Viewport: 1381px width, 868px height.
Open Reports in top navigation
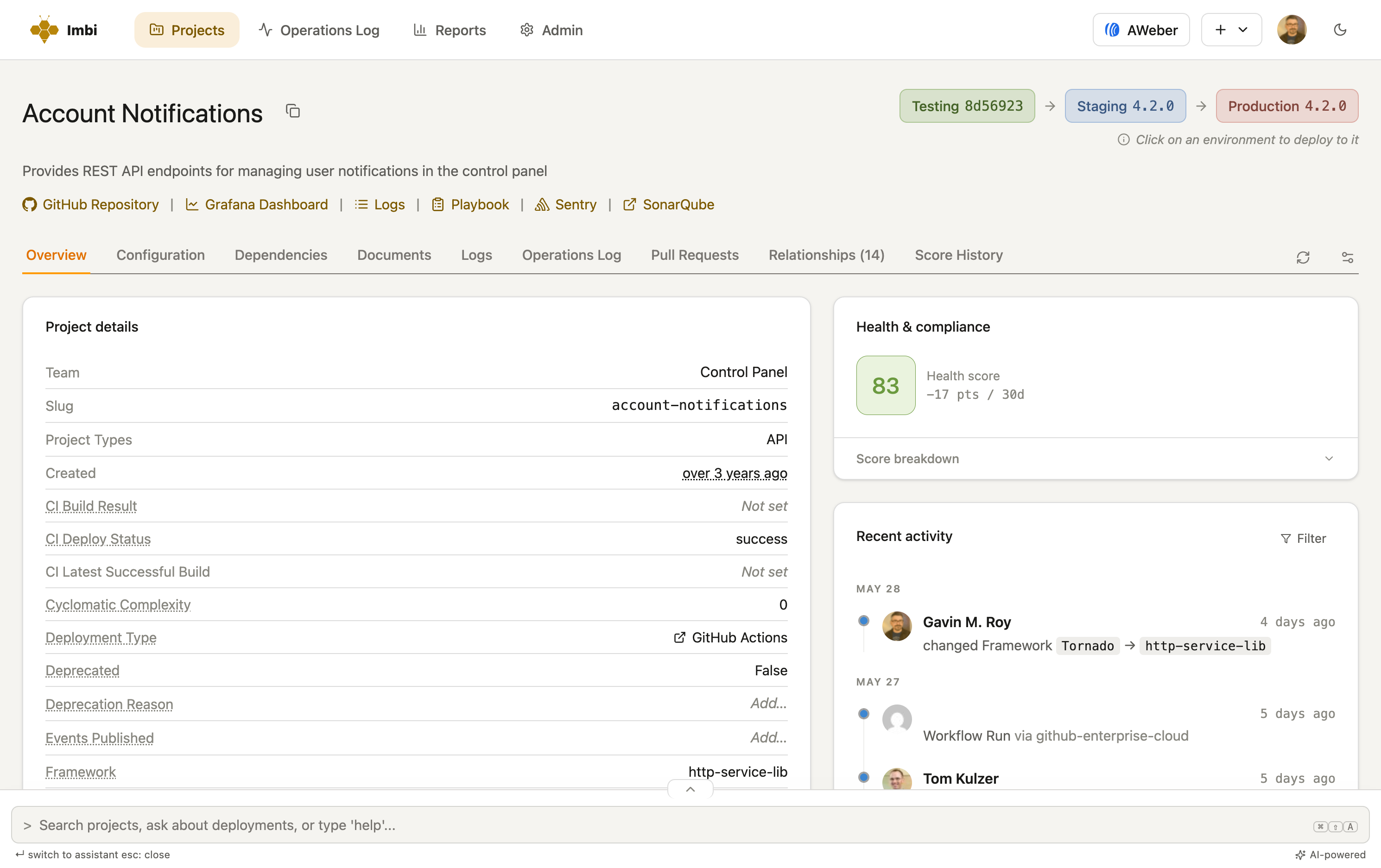(x=450, y=30)
